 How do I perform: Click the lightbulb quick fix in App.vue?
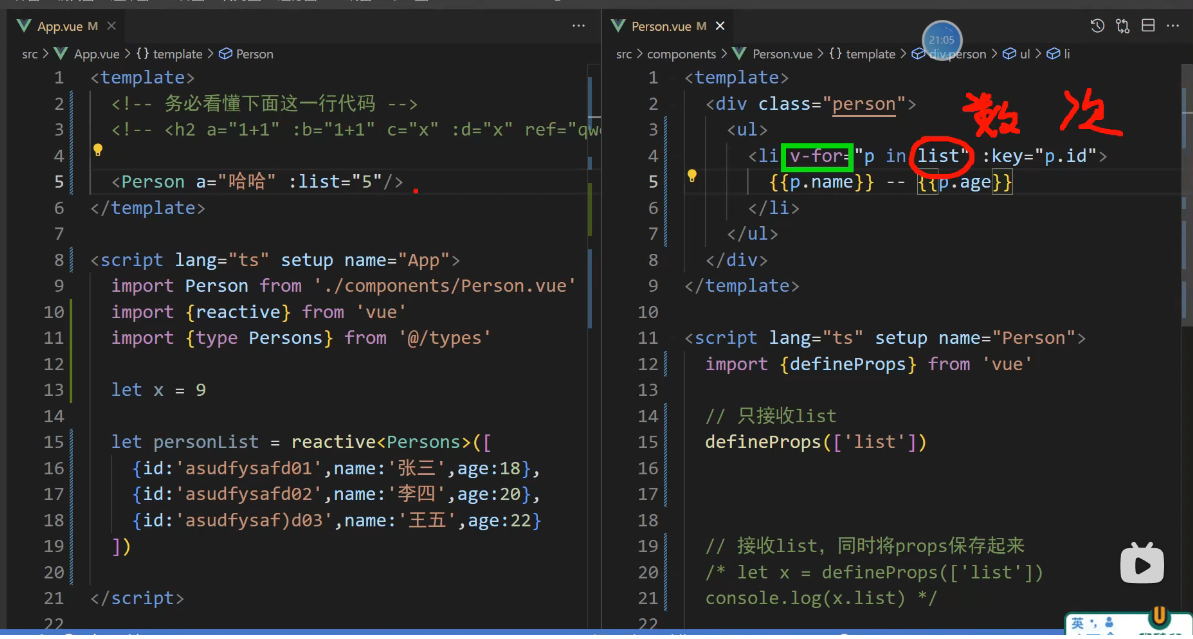(x=97, y=150)
